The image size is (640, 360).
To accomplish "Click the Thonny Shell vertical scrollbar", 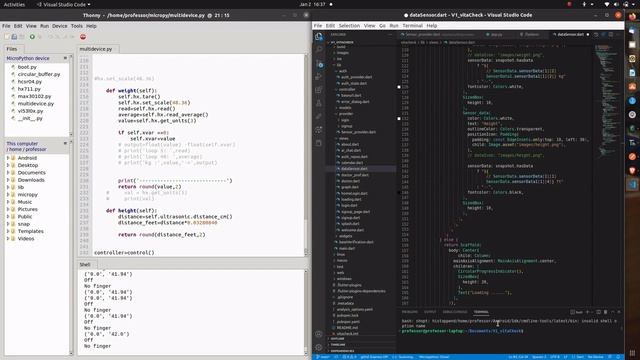I will point(306,312).
